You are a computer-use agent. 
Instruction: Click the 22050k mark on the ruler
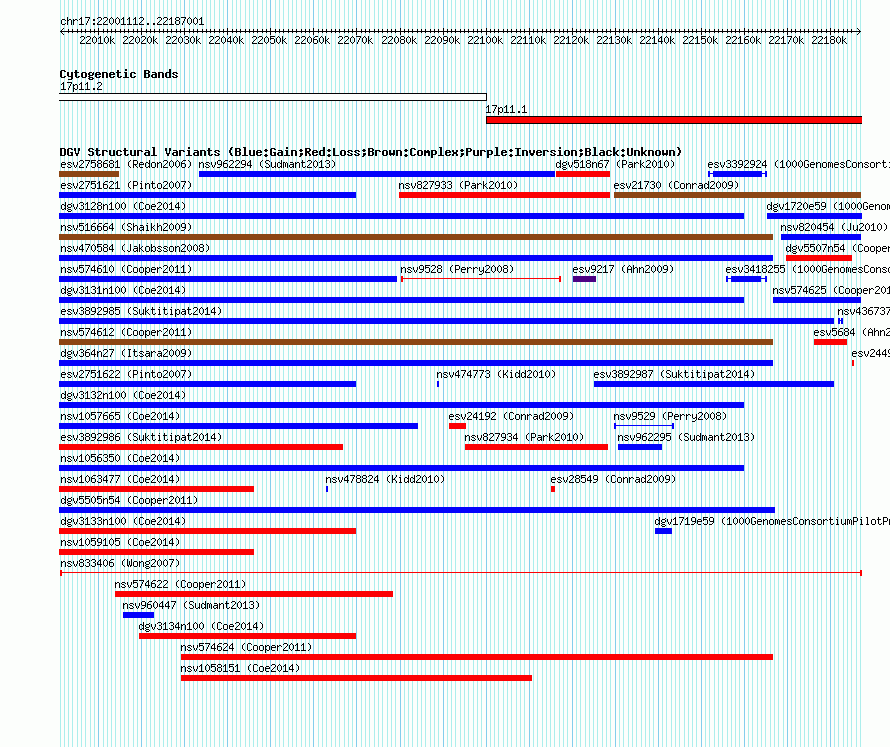tap(269, 40)
